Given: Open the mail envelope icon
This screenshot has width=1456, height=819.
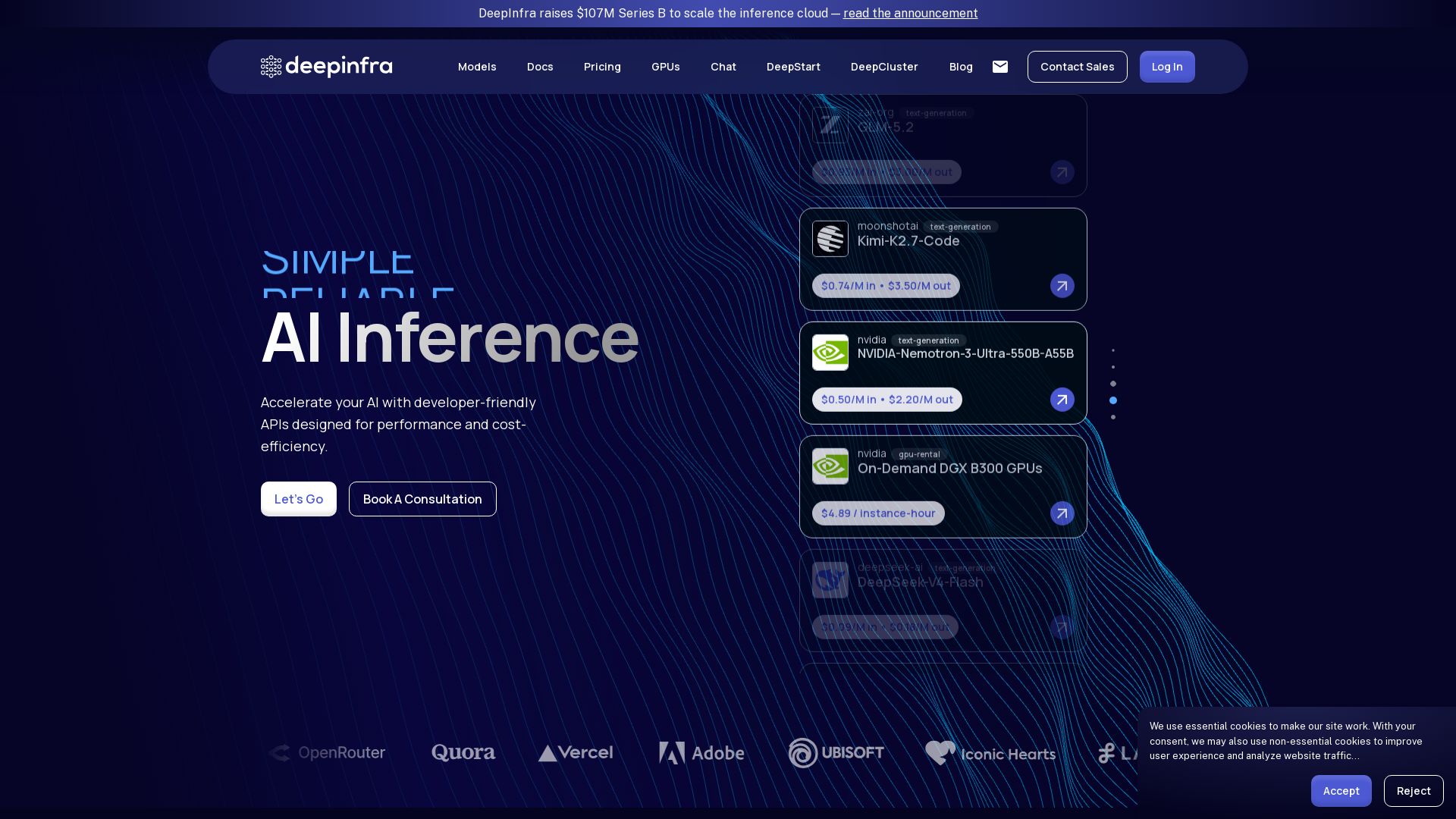Looking at the screenshot, I should (x=1000, y=67).
